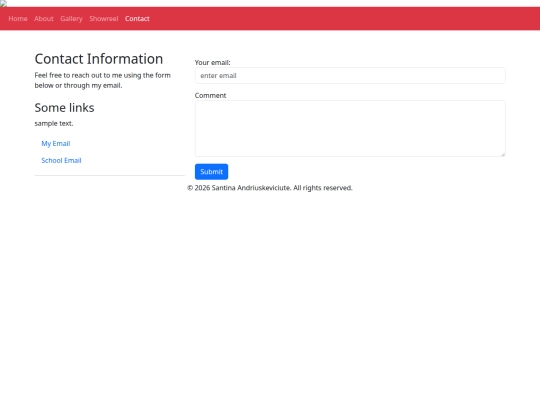Go to the About page
The image size is (540, 405).
(x=44, y=19)
